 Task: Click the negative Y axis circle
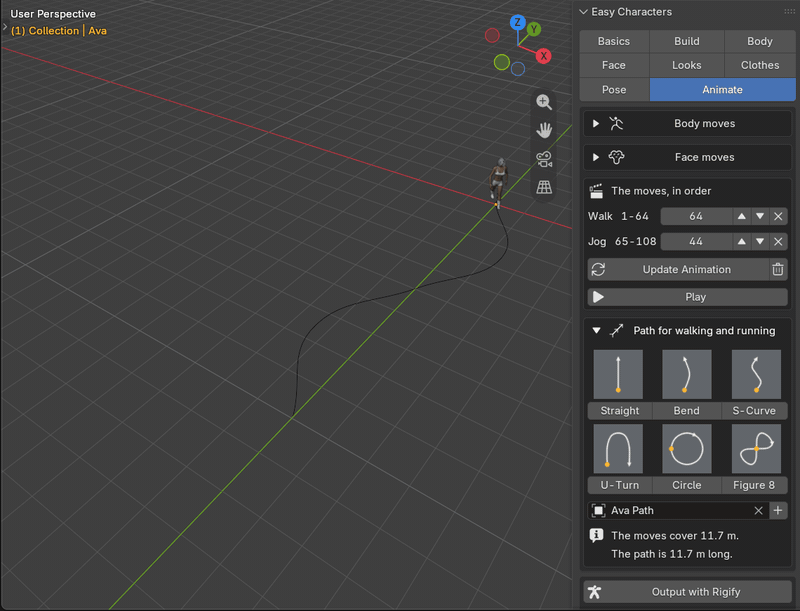502,62
